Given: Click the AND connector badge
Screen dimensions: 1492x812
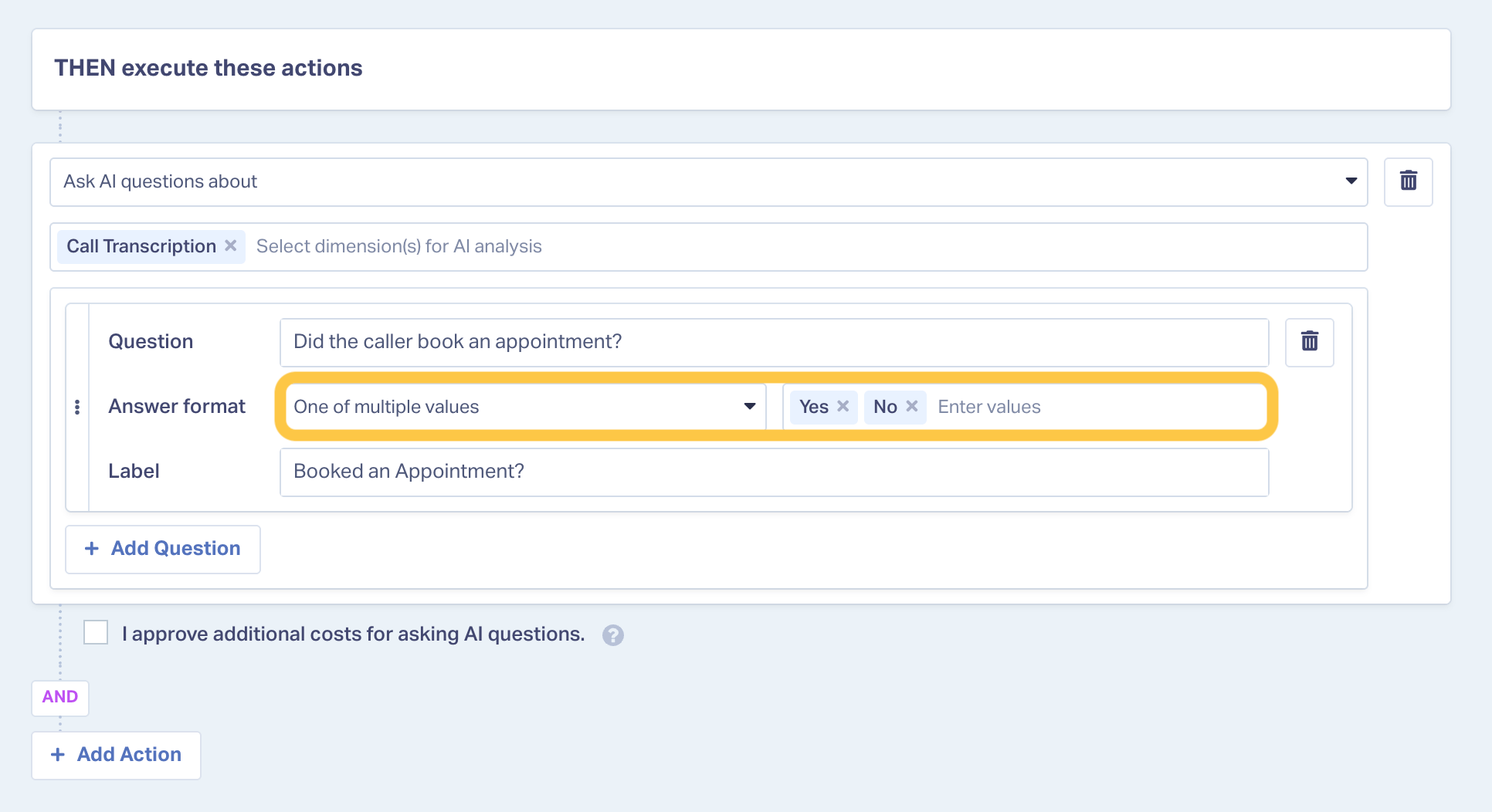Looking at the screenshot, I should tap(60, 697).
